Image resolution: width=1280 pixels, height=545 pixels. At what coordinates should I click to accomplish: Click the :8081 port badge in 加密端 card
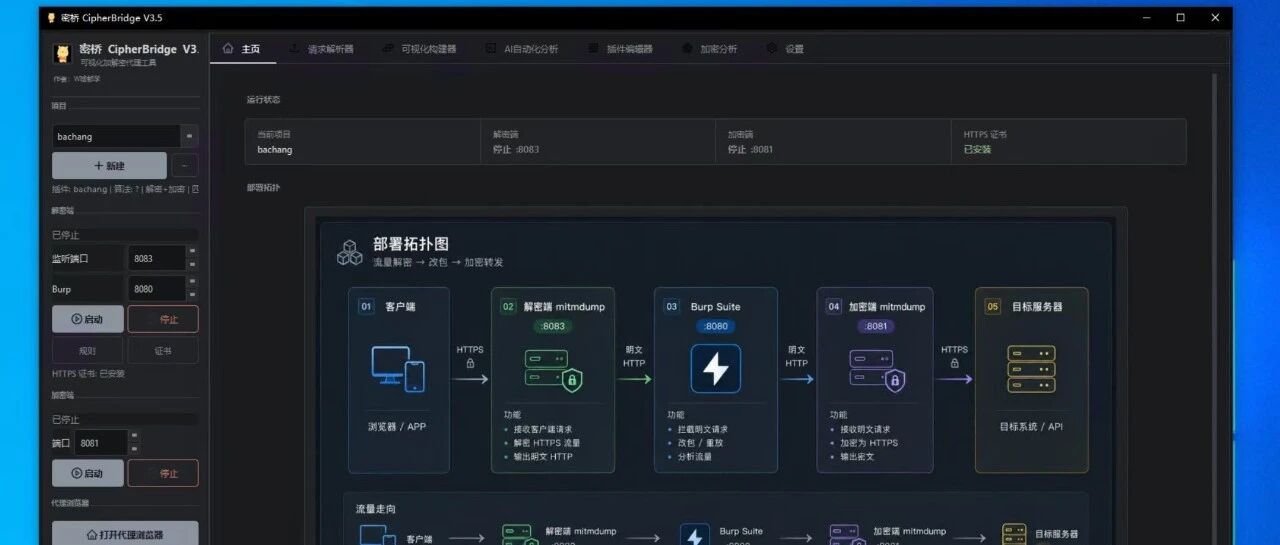pyautogui.click(x=877, y=326)
